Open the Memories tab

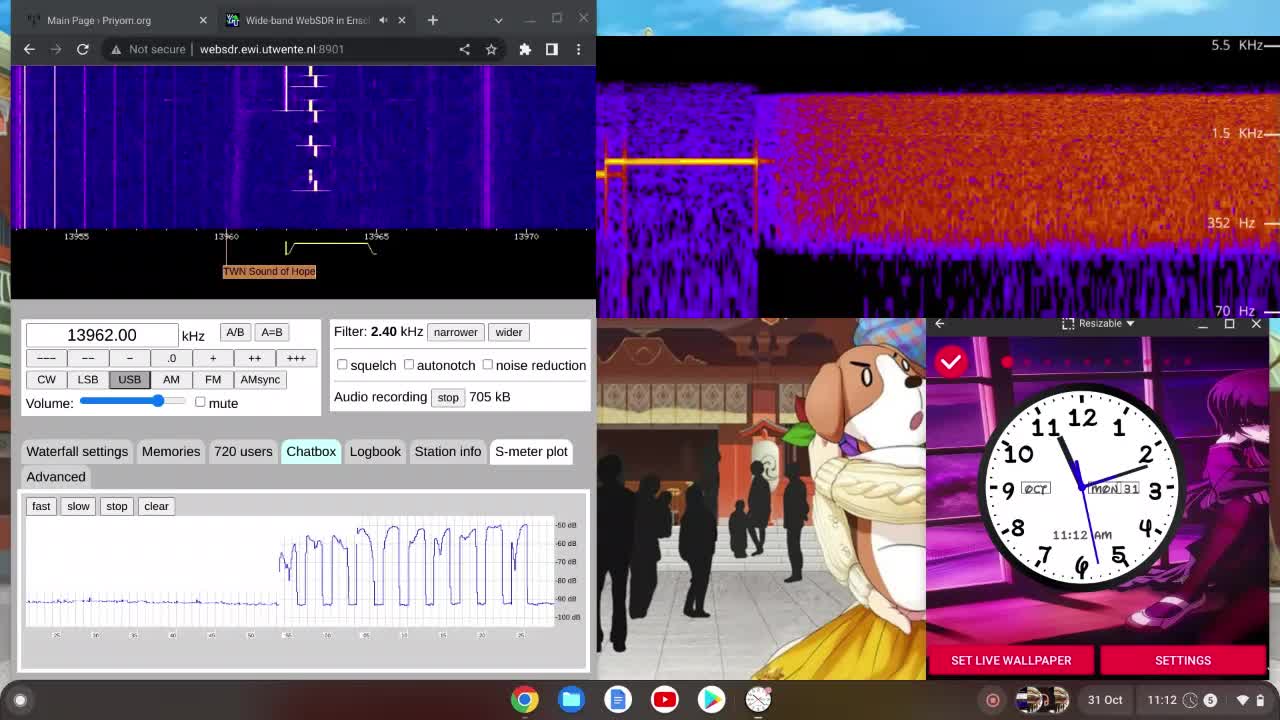tap(171, 451)
